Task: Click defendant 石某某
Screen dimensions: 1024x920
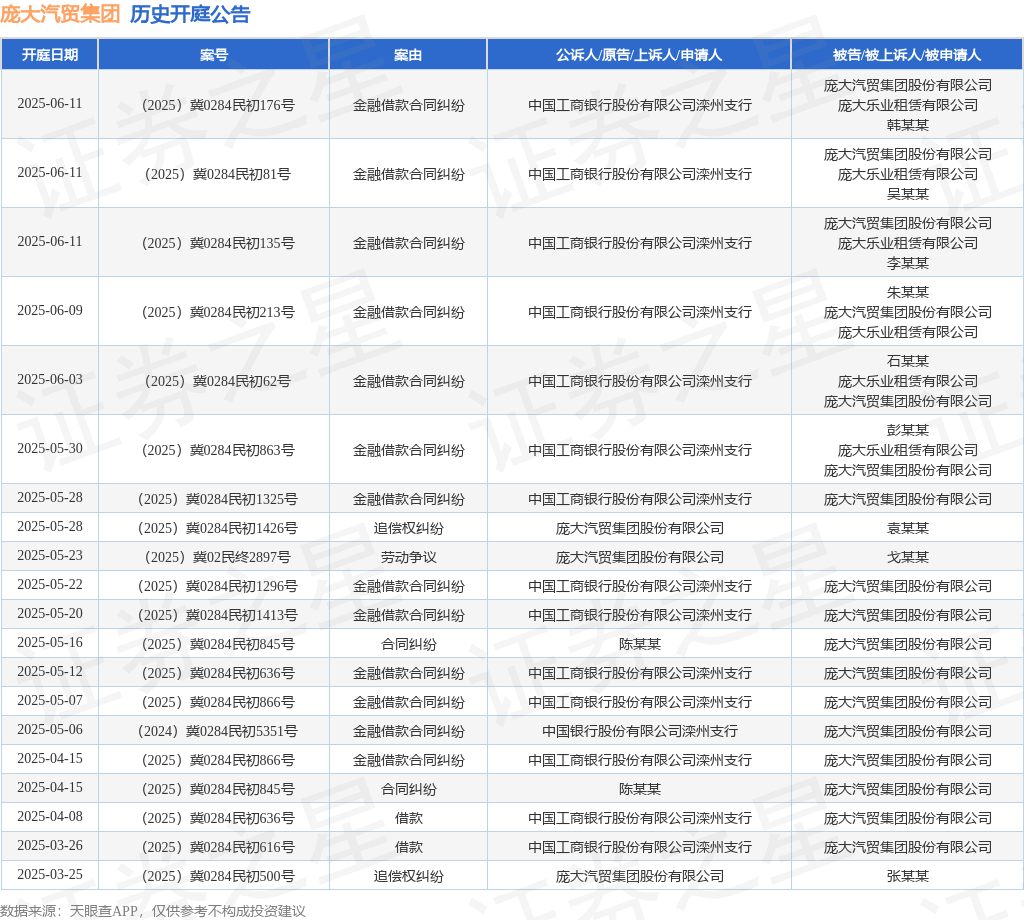Action: click(908, 361)
